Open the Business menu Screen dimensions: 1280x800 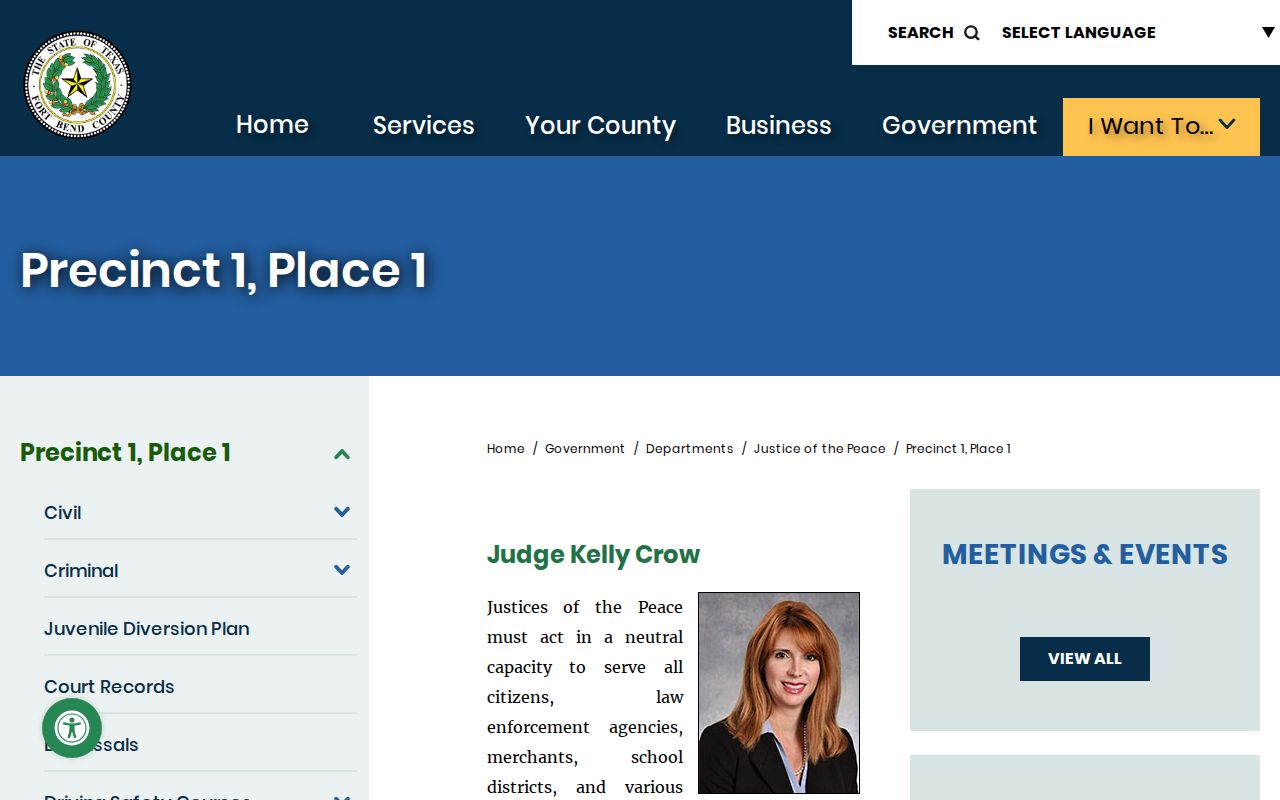[779, 125]
